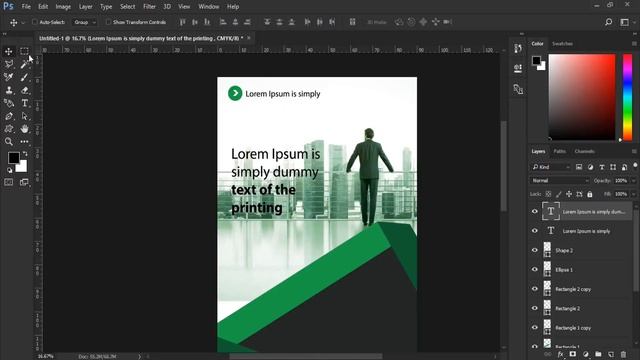
Task: Hide the Shape 2 layer
Action: [x=535, y=250]
